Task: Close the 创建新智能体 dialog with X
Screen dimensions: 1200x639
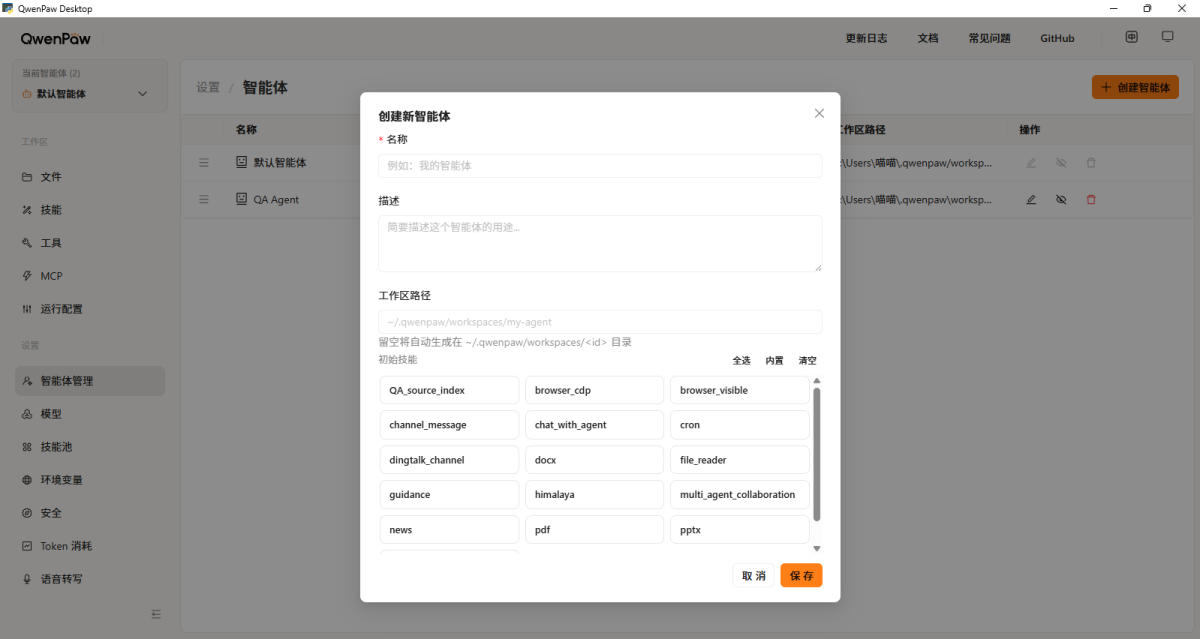Action: (x=819, y=114)
